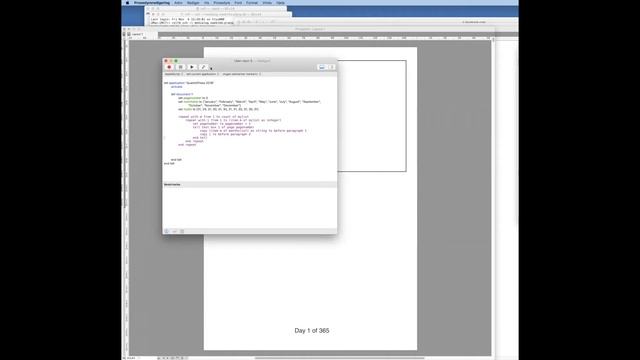Open the Apple menu
The image size is (640, 360).
click(x=127, y=2)
